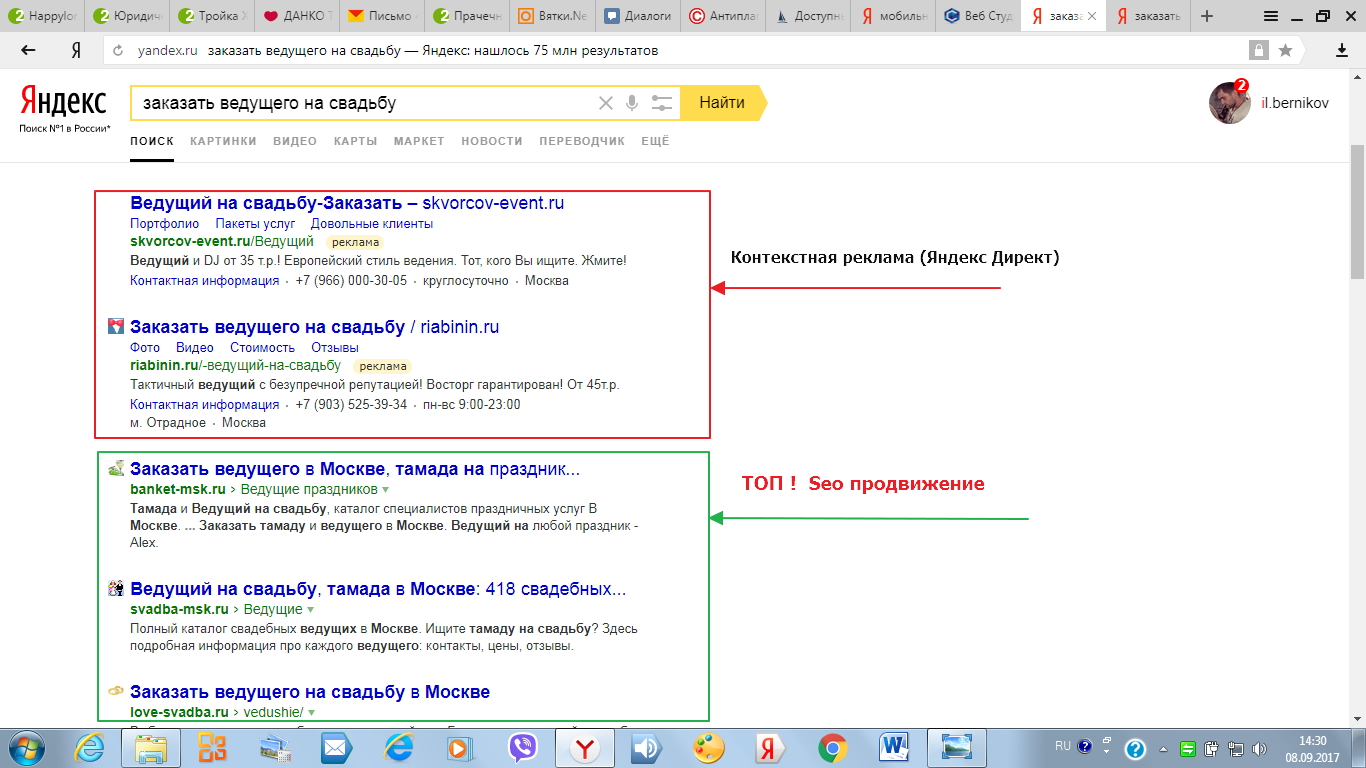This screenshot has height=768, width=1366.
Task: Click the RU language indicator
Action: click(x=1063, y=746)
